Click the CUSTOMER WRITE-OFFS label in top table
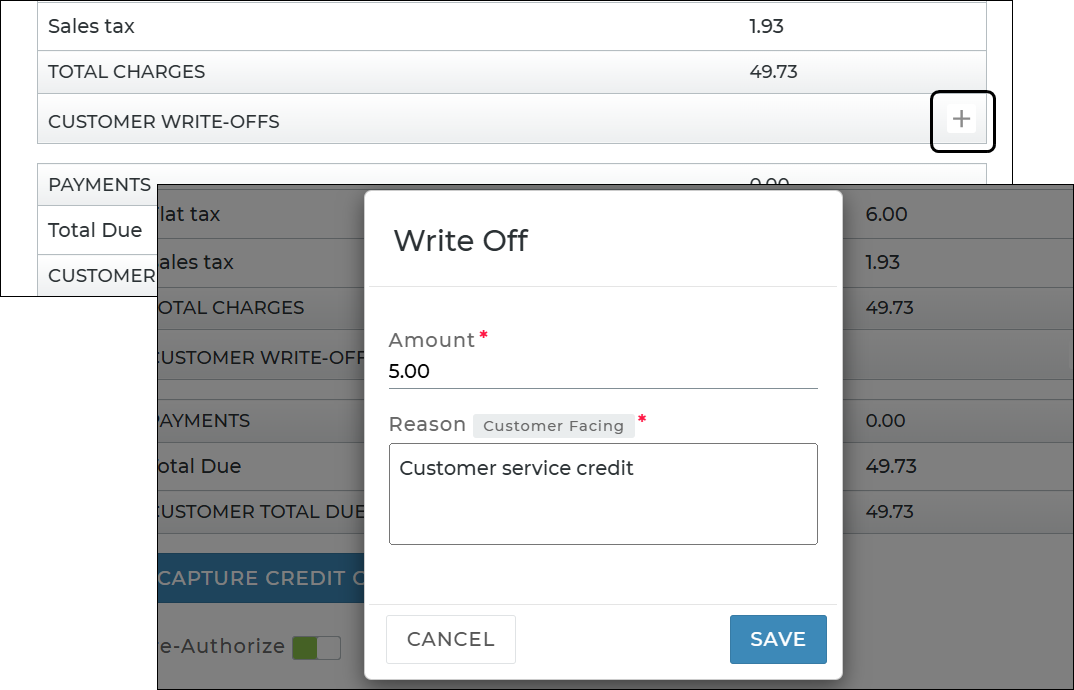Viewport: 1074px width, 690px height. (x=163, y=122)
